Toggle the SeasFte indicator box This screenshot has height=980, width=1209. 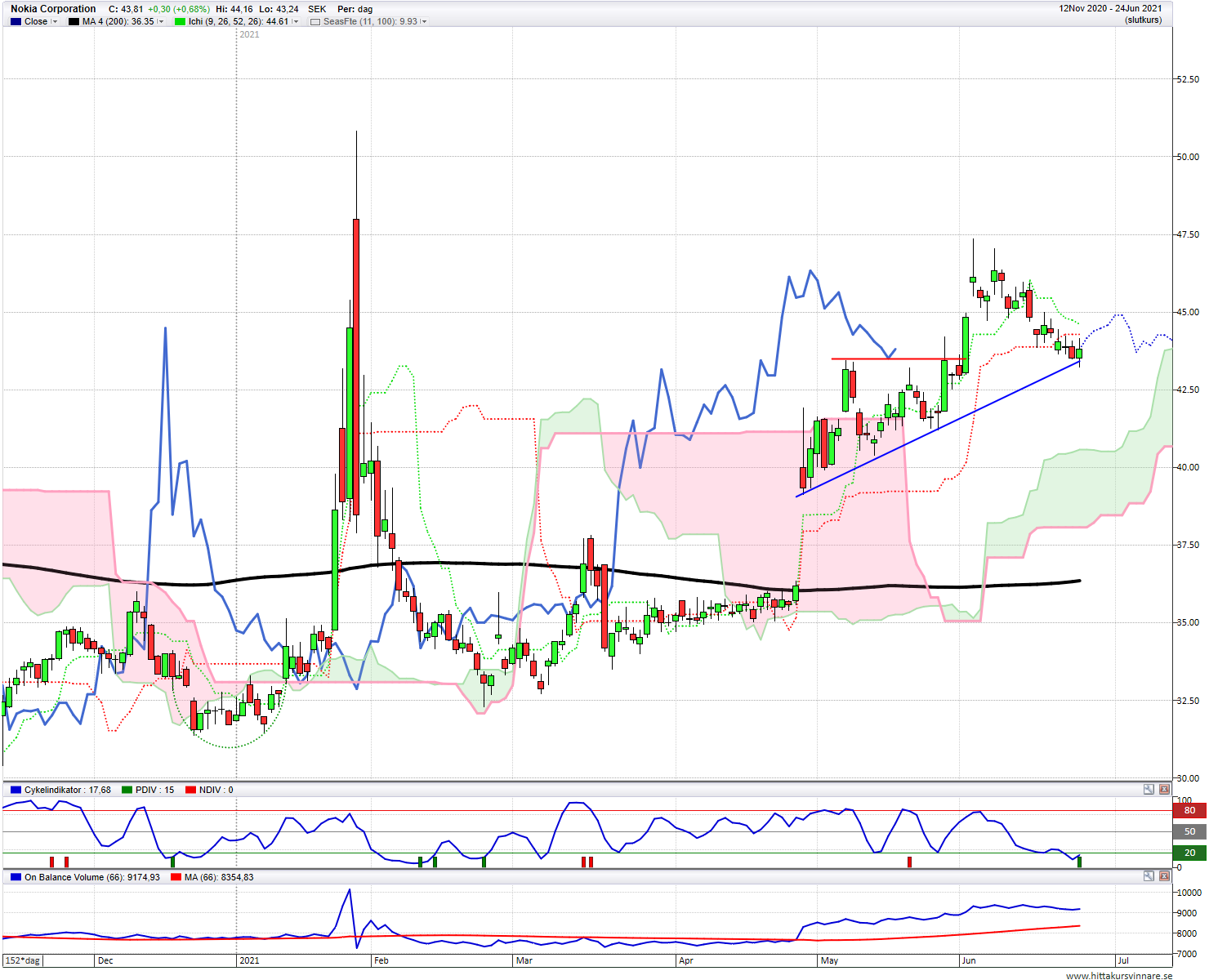tap(315, 22)
